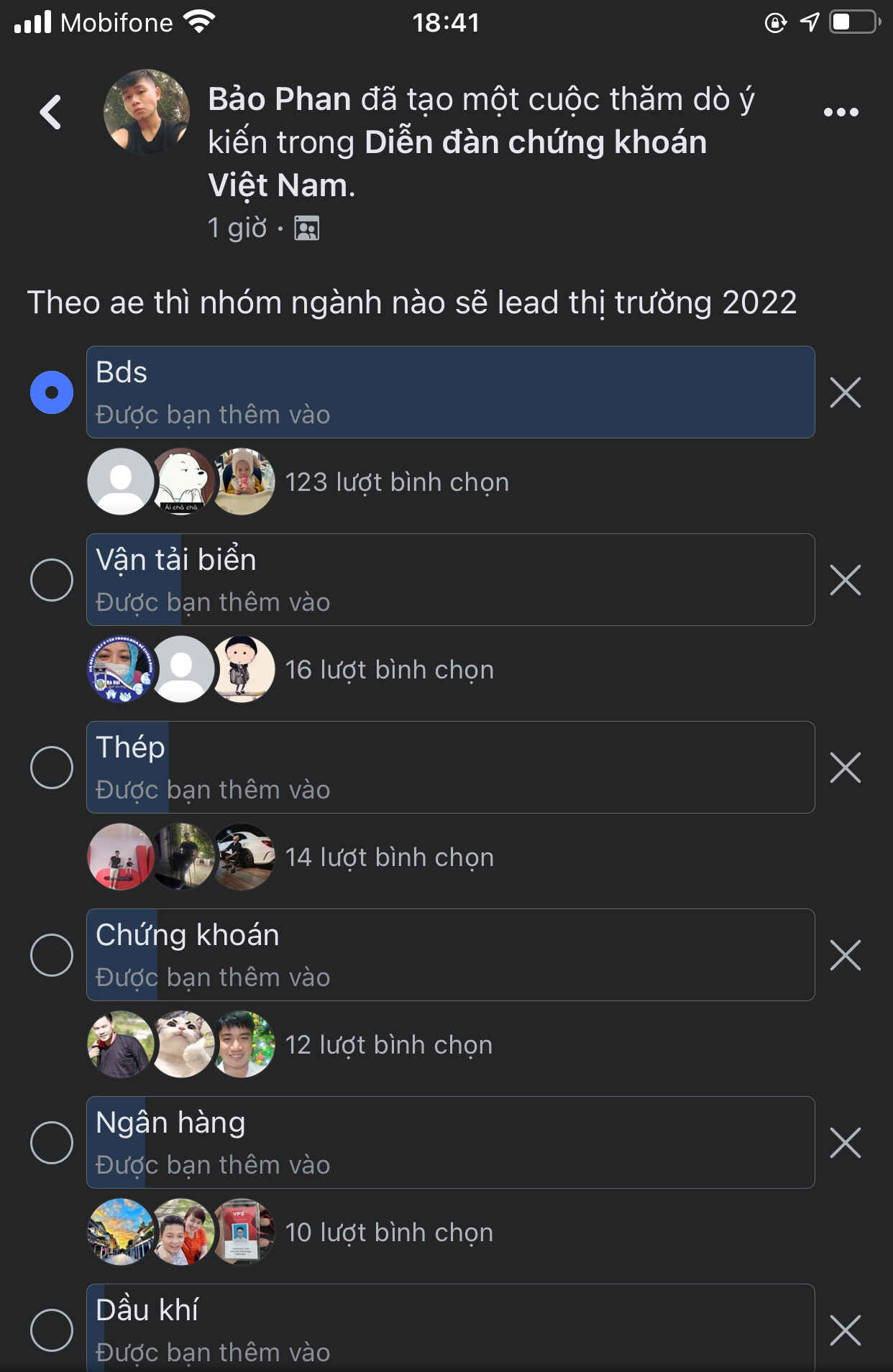
Task: Vote for Vận tải biển
Action: pos(52,580)
